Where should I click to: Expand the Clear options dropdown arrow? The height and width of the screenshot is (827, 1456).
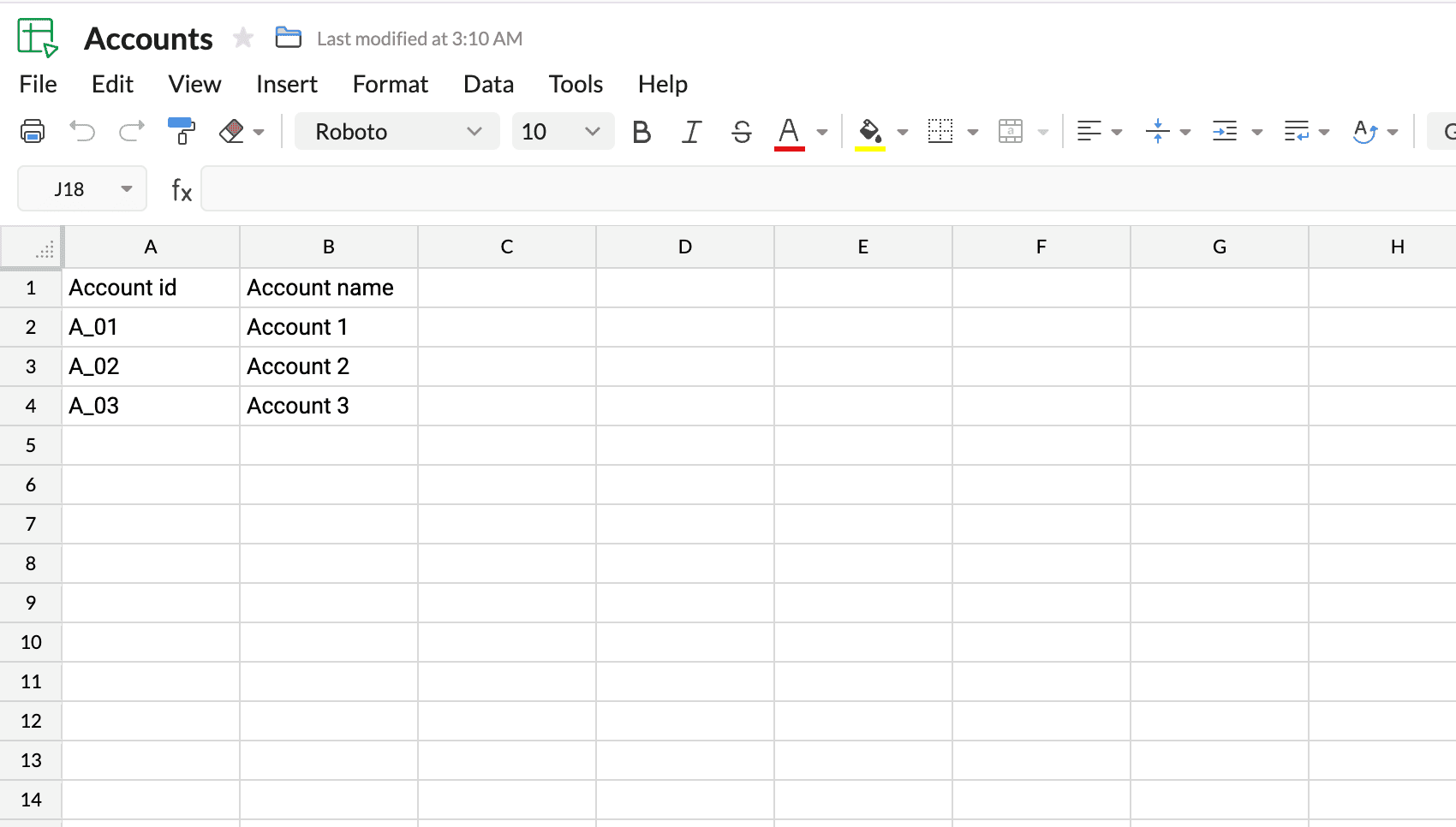pos(259,133)
